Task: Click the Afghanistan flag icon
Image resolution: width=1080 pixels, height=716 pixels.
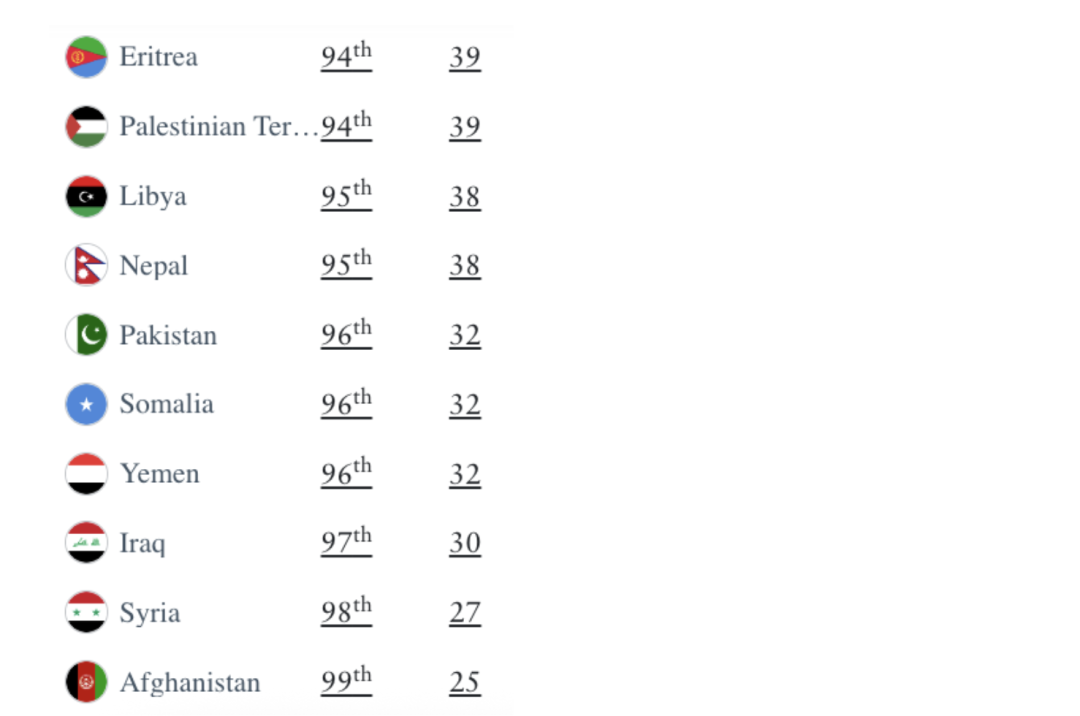Action: 86,682
